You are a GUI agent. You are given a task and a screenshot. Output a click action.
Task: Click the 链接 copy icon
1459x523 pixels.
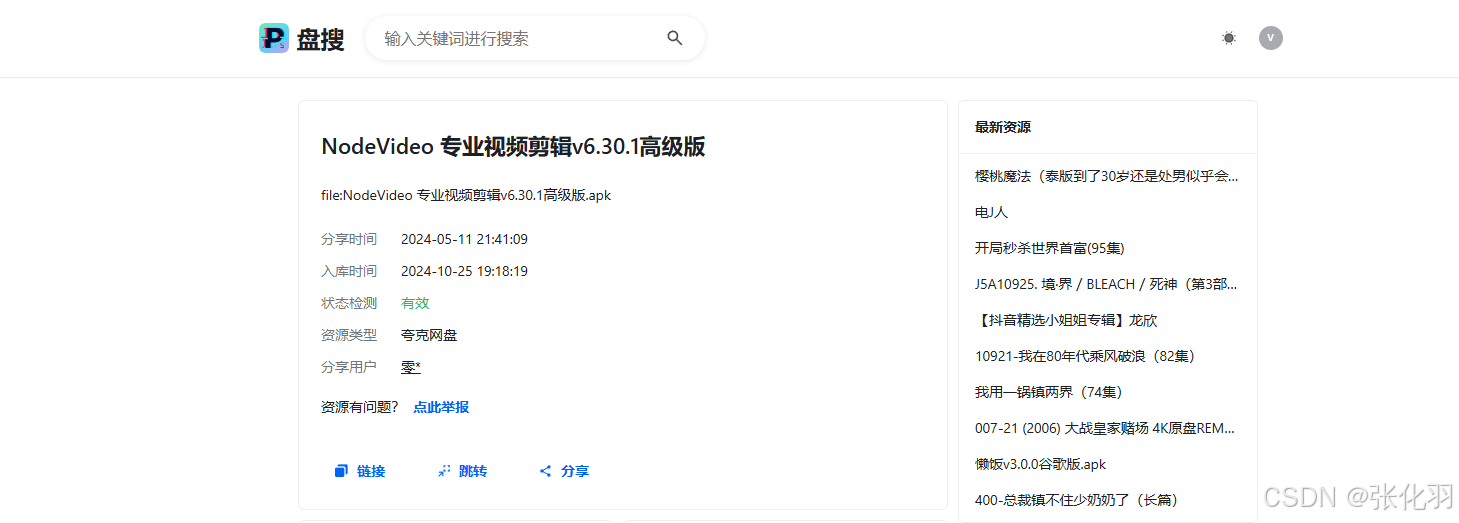click(x=341, y=471)
